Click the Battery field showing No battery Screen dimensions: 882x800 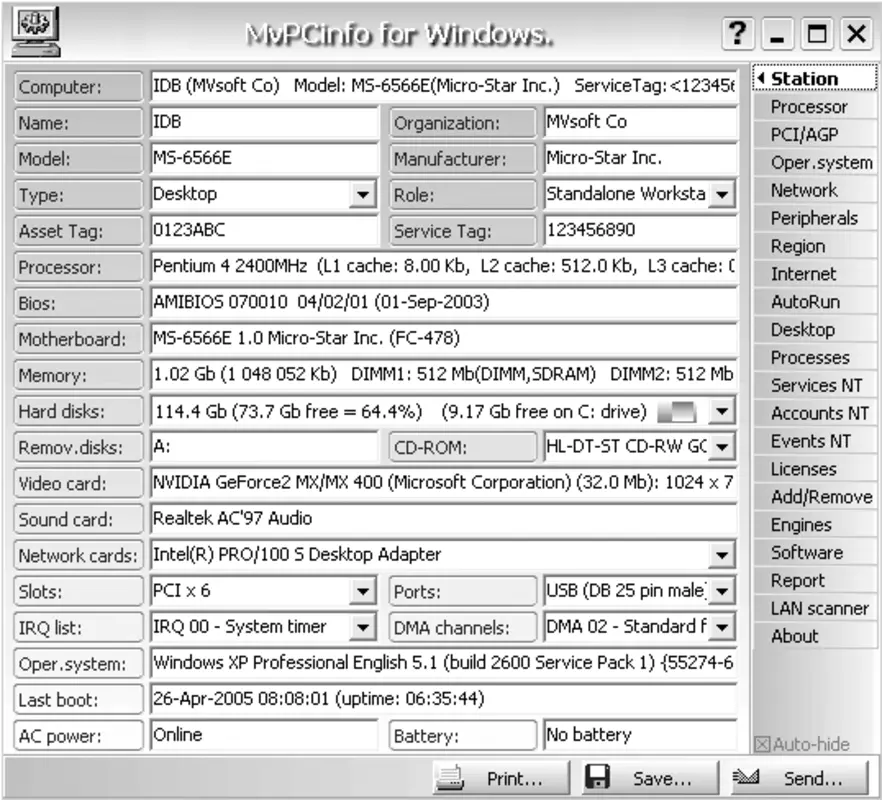640,735
